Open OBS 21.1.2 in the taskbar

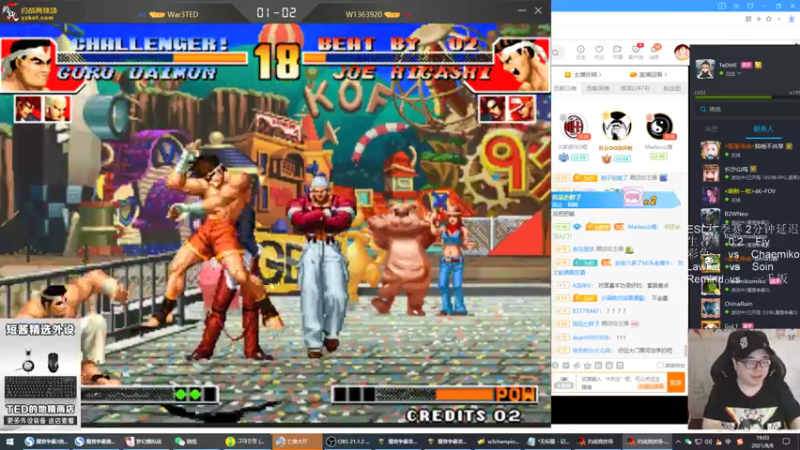[x=349, y=441]
